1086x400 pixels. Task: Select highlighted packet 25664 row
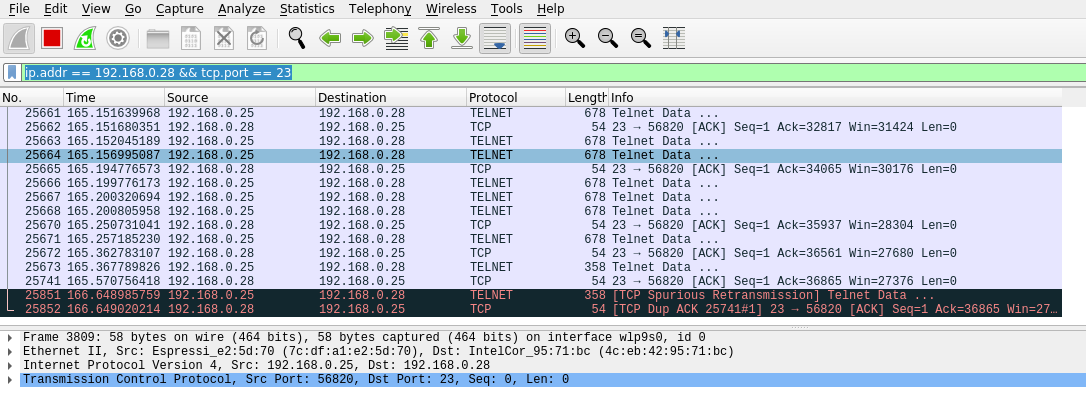point(531,156)
